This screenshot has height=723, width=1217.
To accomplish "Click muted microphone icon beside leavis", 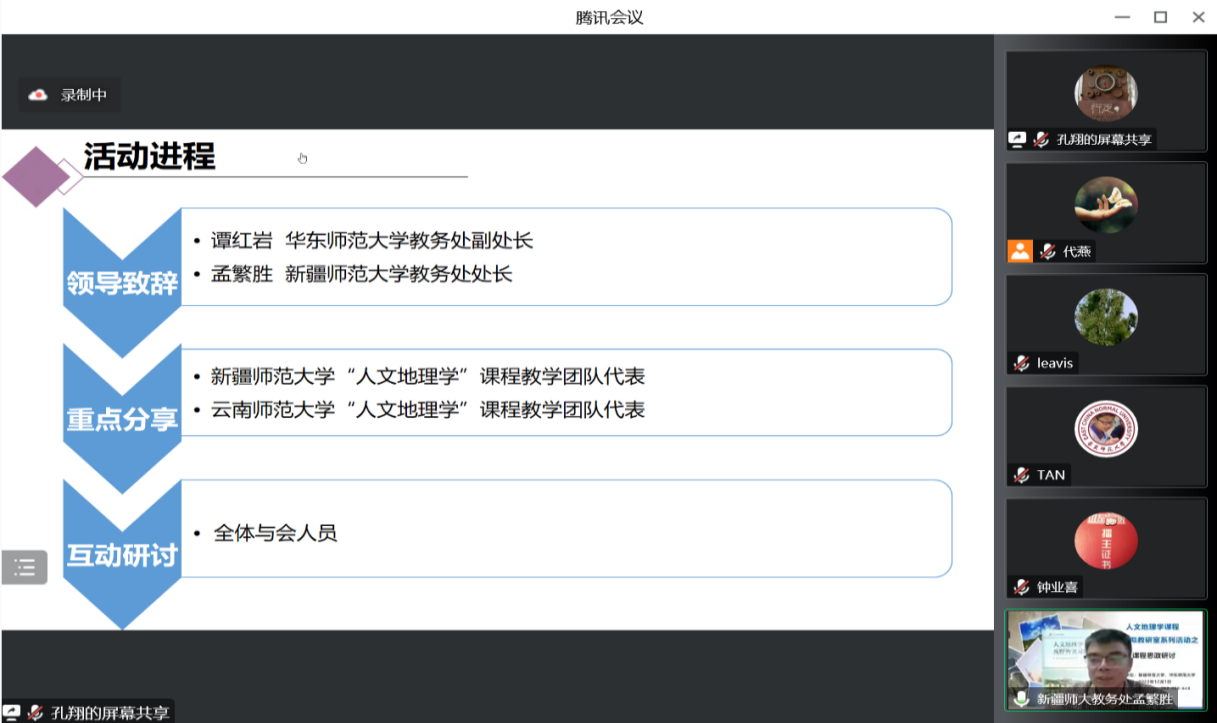I will pos(1021,363).
